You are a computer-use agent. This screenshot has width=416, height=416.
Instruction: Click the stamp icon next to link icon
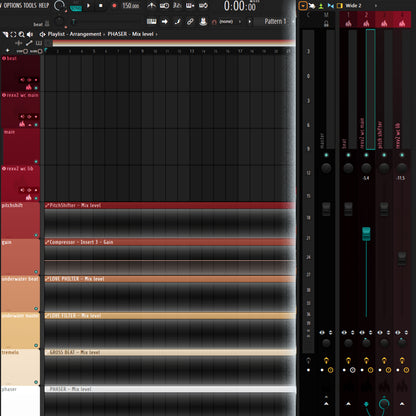203,21
